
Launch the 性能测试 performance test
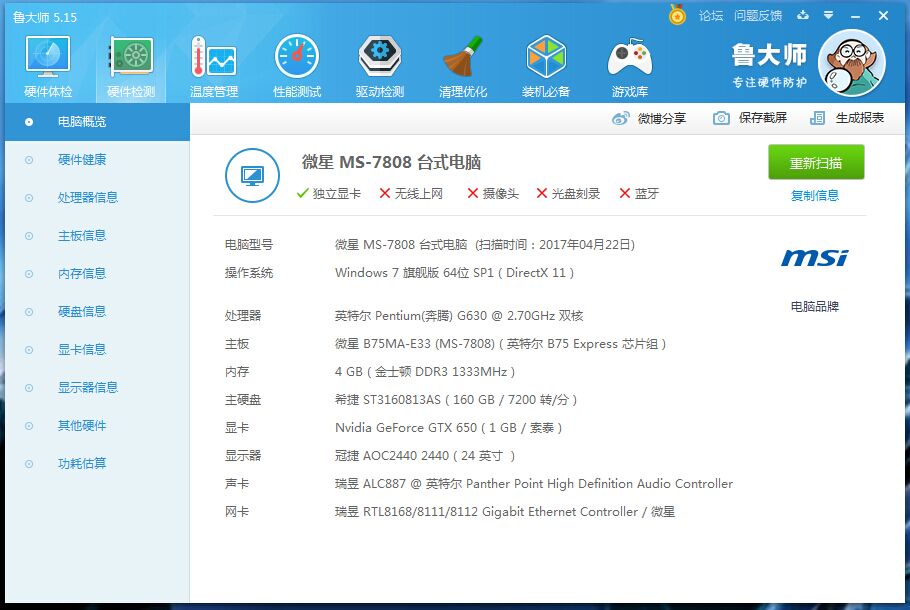[x=297, y=67]
